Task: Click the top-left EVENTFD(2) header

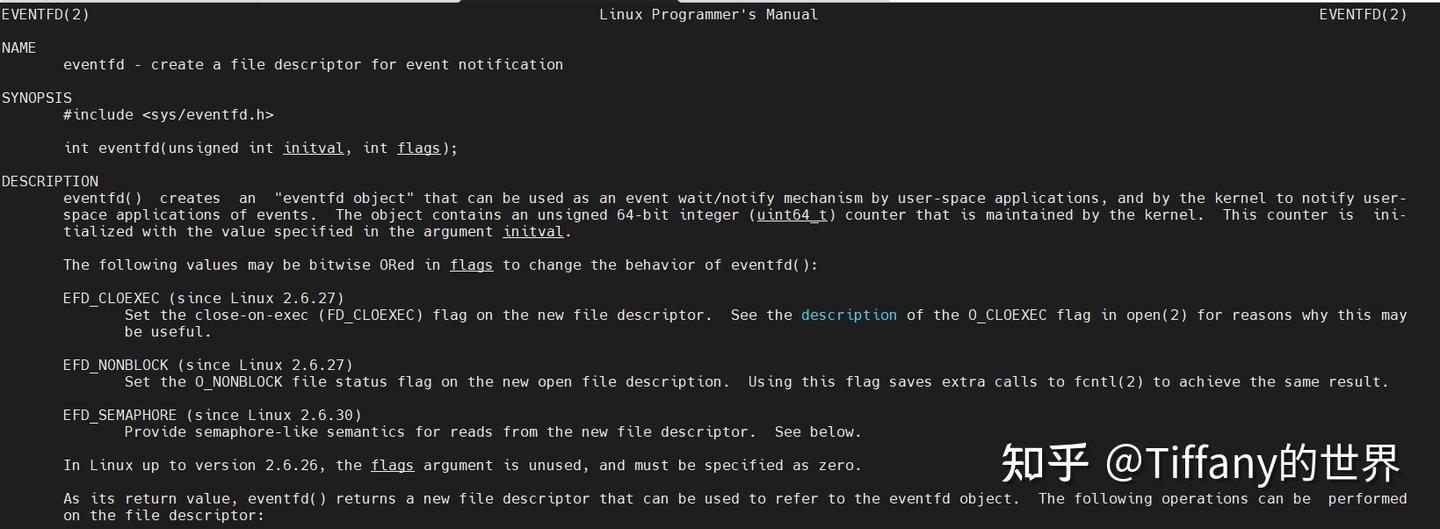Action: (x=45, y=15)
